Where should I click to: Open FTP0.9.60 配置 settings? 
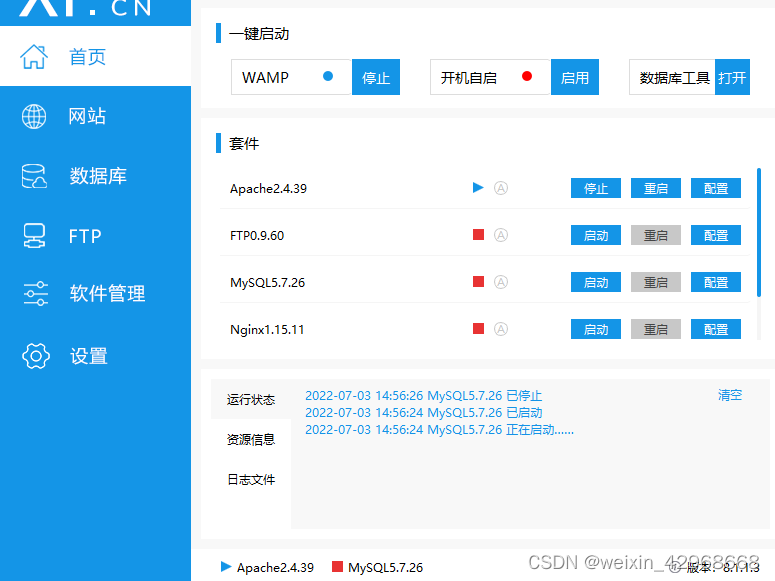coord(716,235)
